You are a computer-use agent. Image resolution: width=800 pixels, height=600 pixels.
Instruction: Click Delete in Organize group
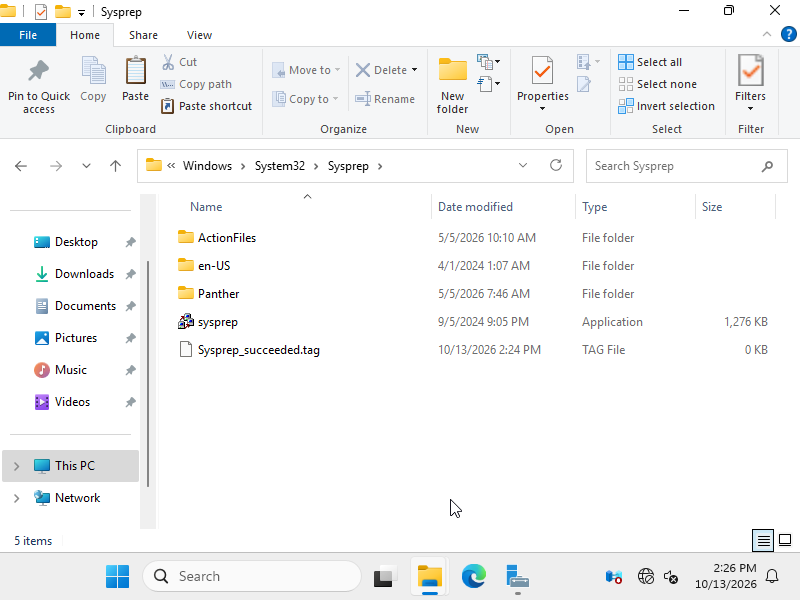382,70
